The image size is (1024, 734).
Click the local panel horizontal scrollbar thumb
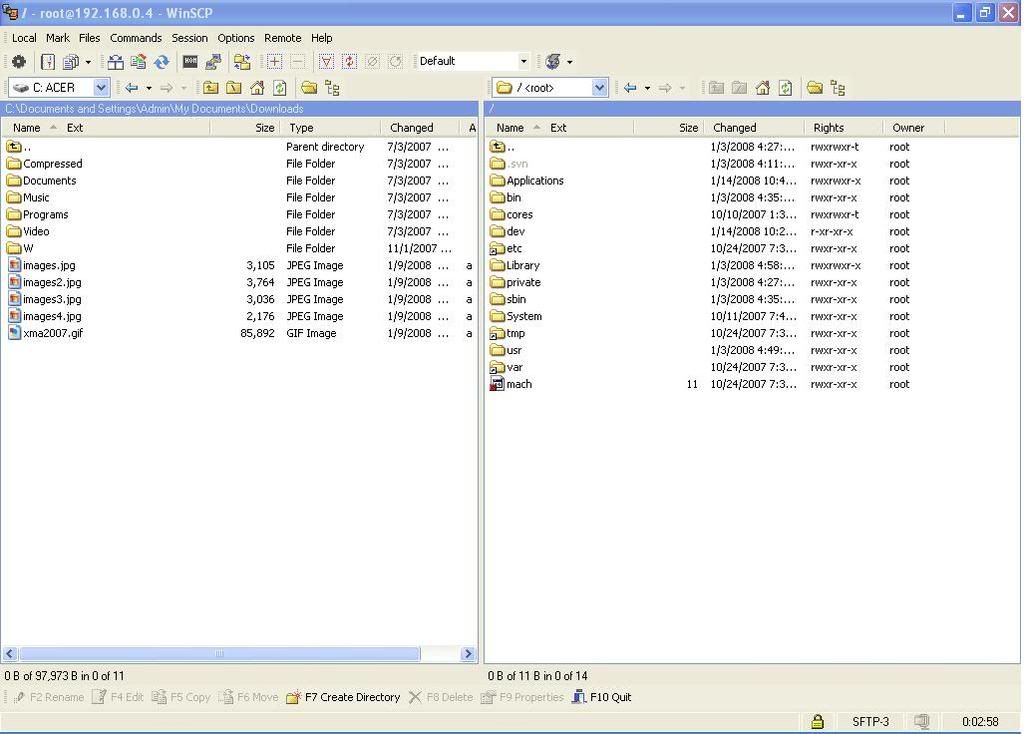coord(219,654)
